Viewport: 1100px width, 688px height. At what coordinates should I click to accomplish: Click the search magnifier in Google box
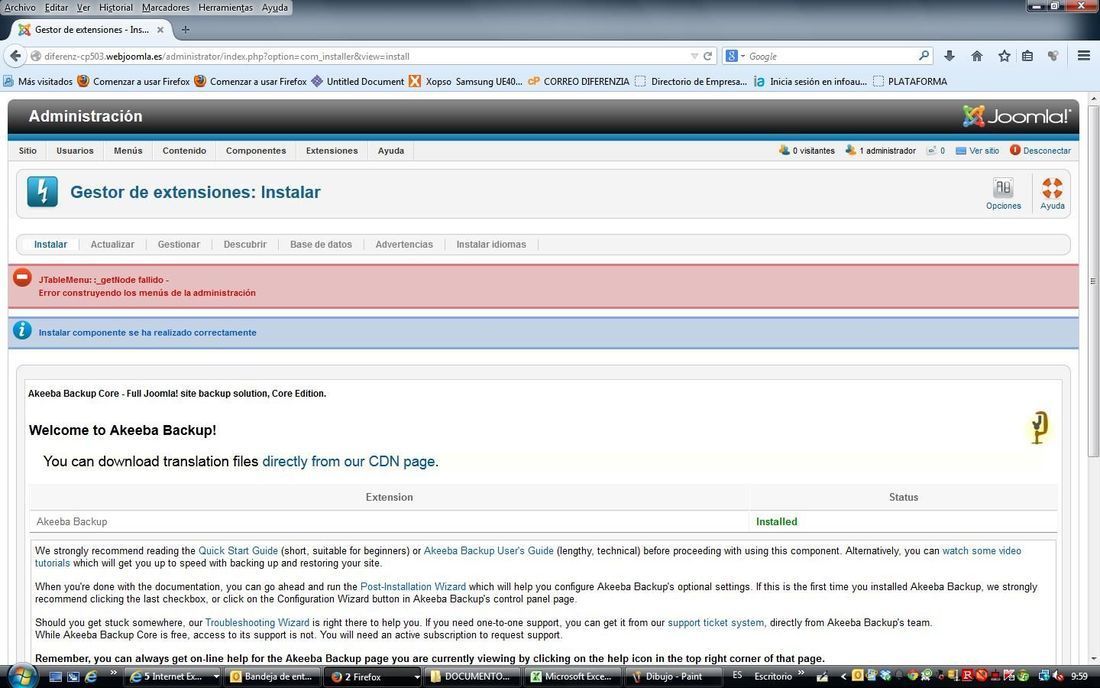(924, 55)
